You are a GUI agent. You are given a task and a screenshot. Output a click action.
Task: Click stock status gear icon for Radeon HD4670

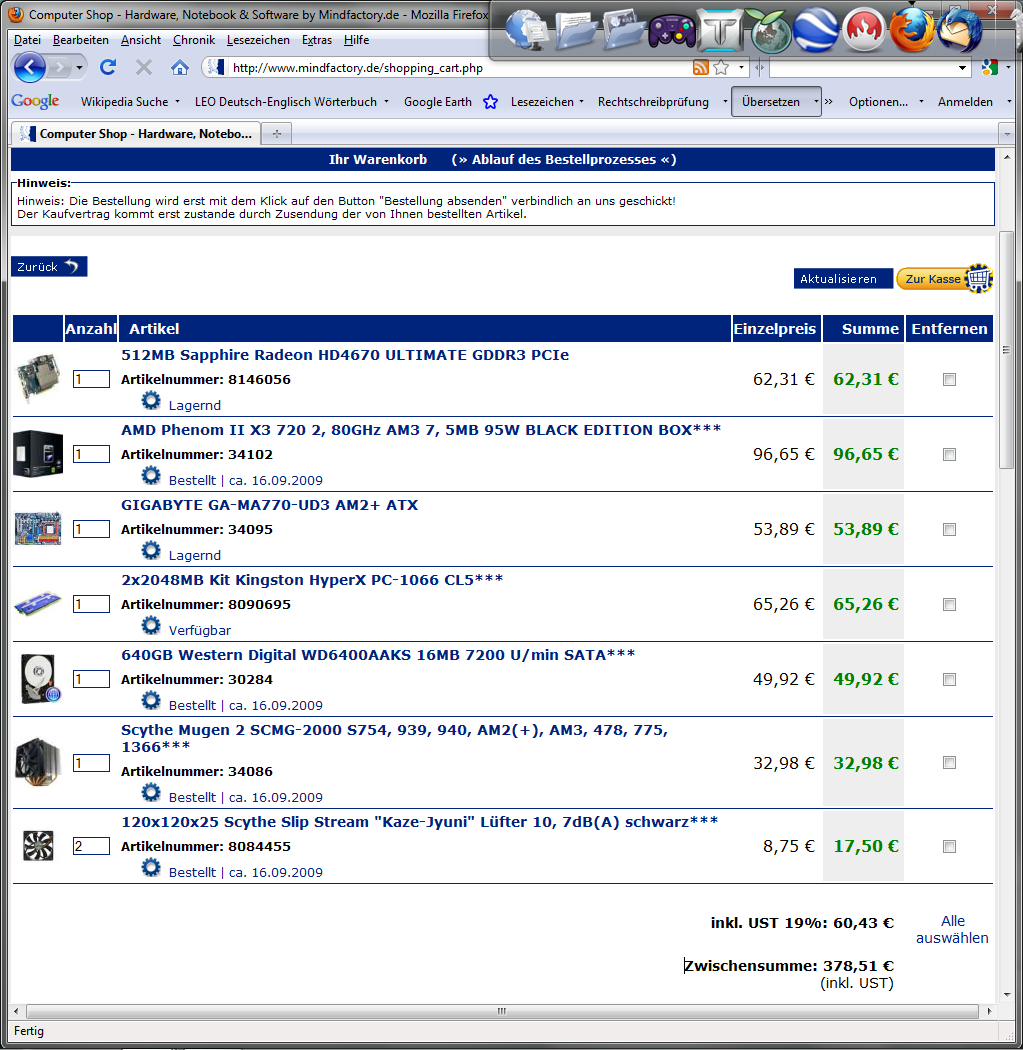point(151,401)
